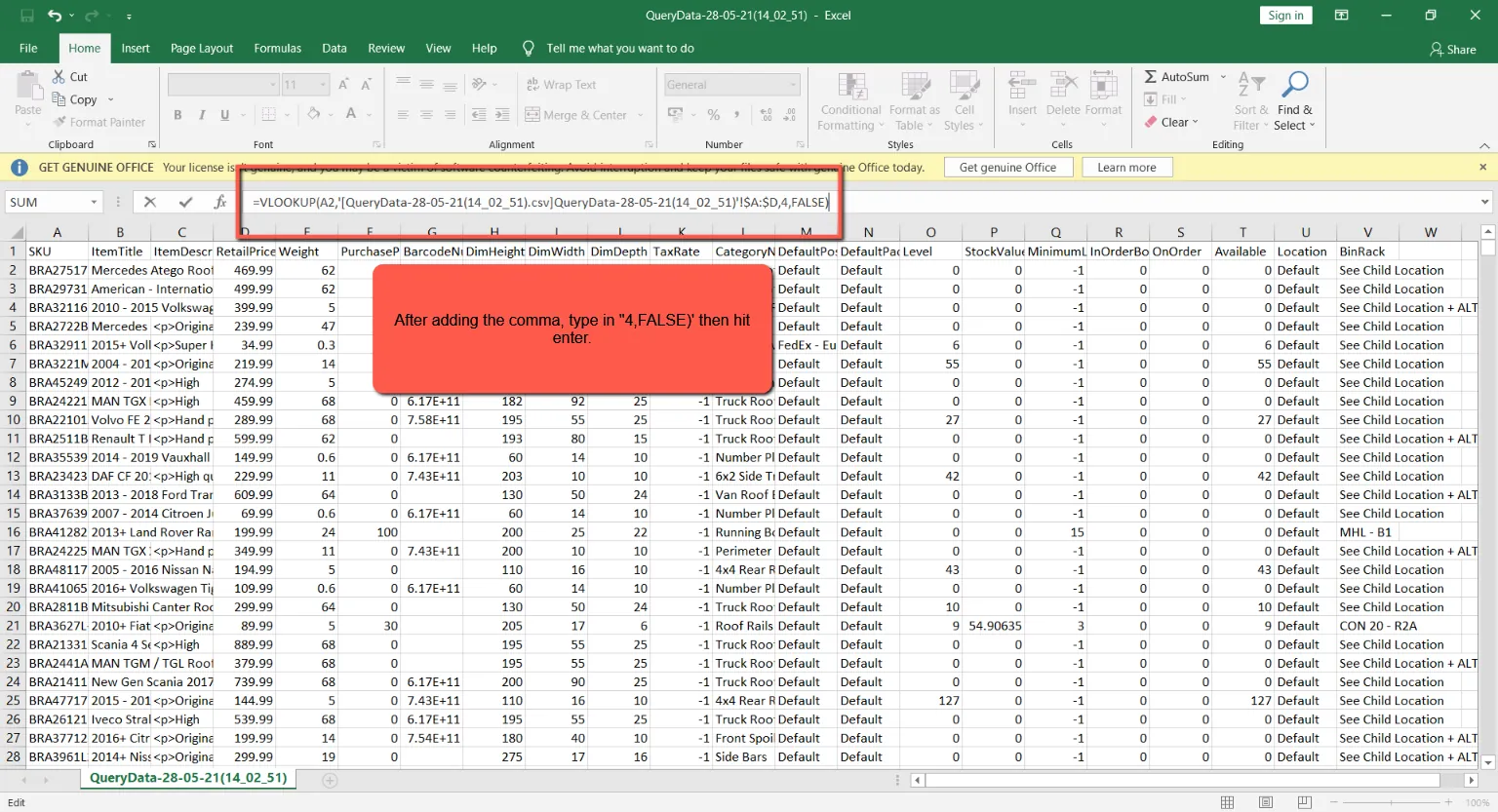Toggle Bold formatting
Image resolution: width=1498 pixels, height=812 pixels.
pos(177,115)
